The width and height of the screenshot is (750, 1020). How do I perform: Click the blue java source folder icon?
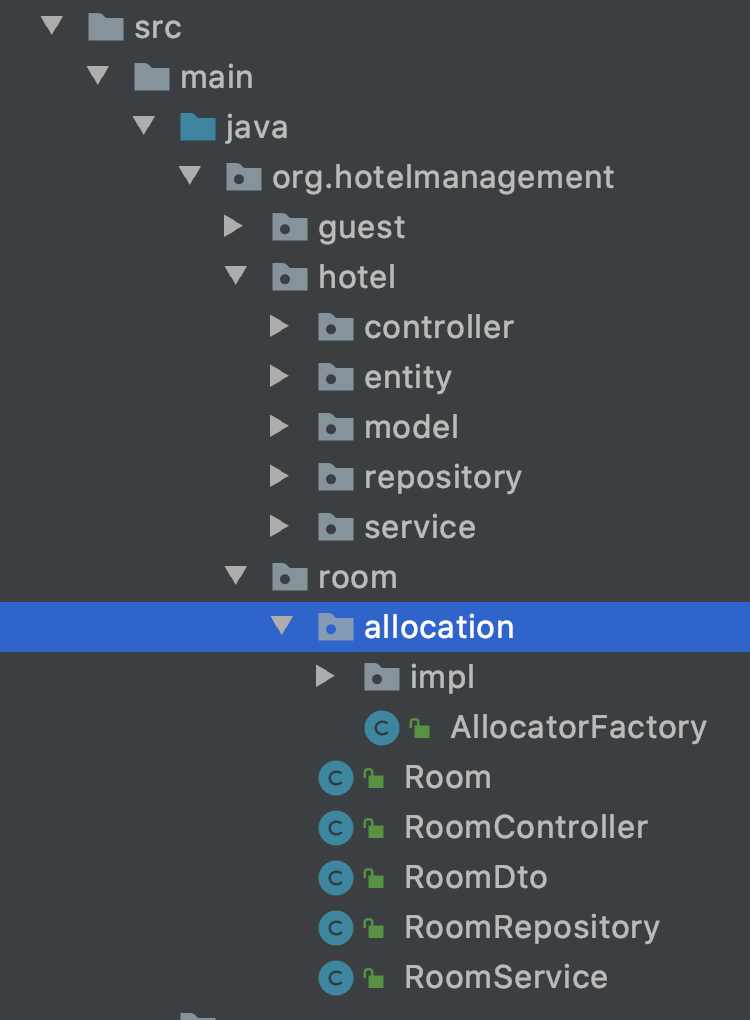198,127
